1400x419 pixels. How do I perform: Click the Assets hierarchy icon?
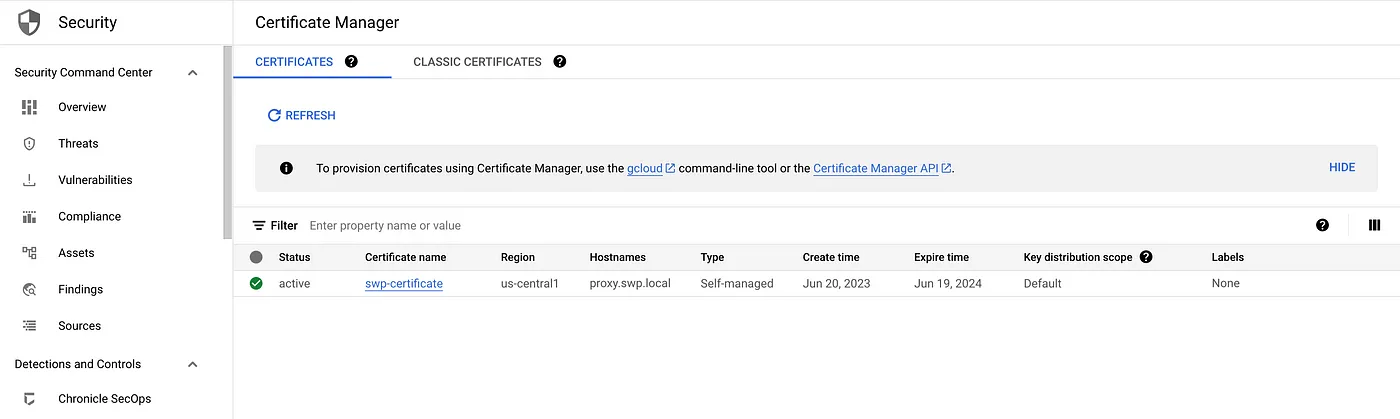(29, 253)
